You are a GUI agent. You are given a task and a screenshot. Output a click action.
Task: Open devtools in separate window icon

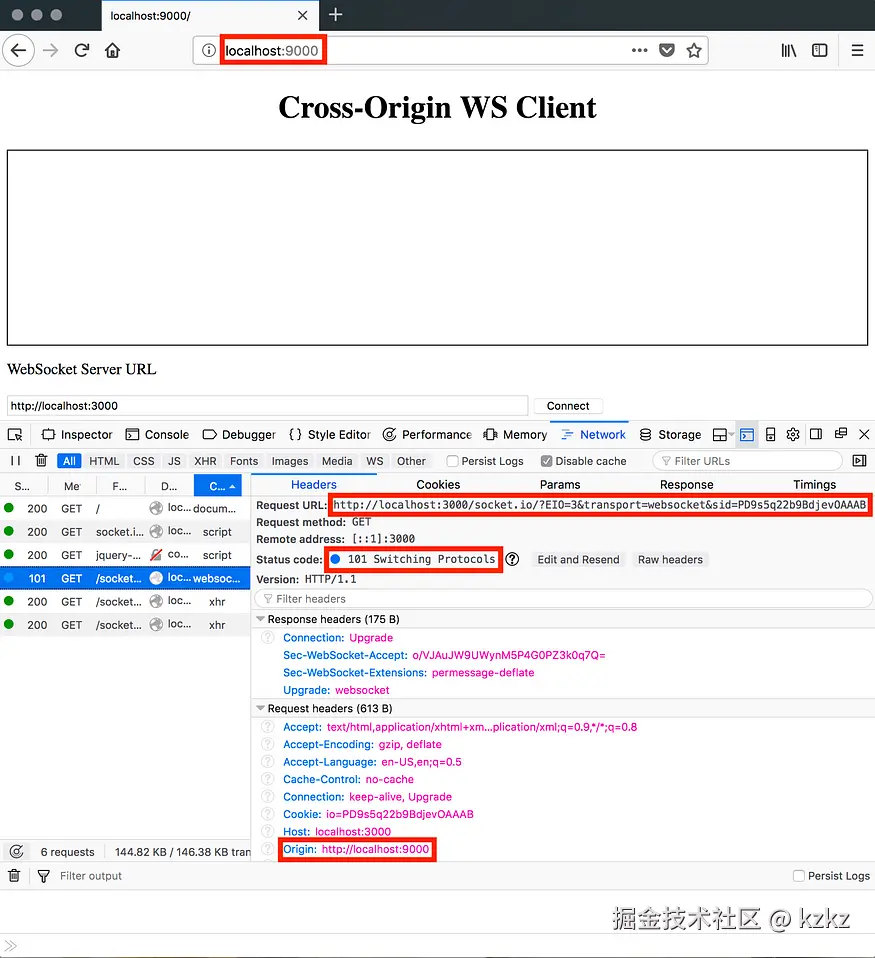click(841, 433)
